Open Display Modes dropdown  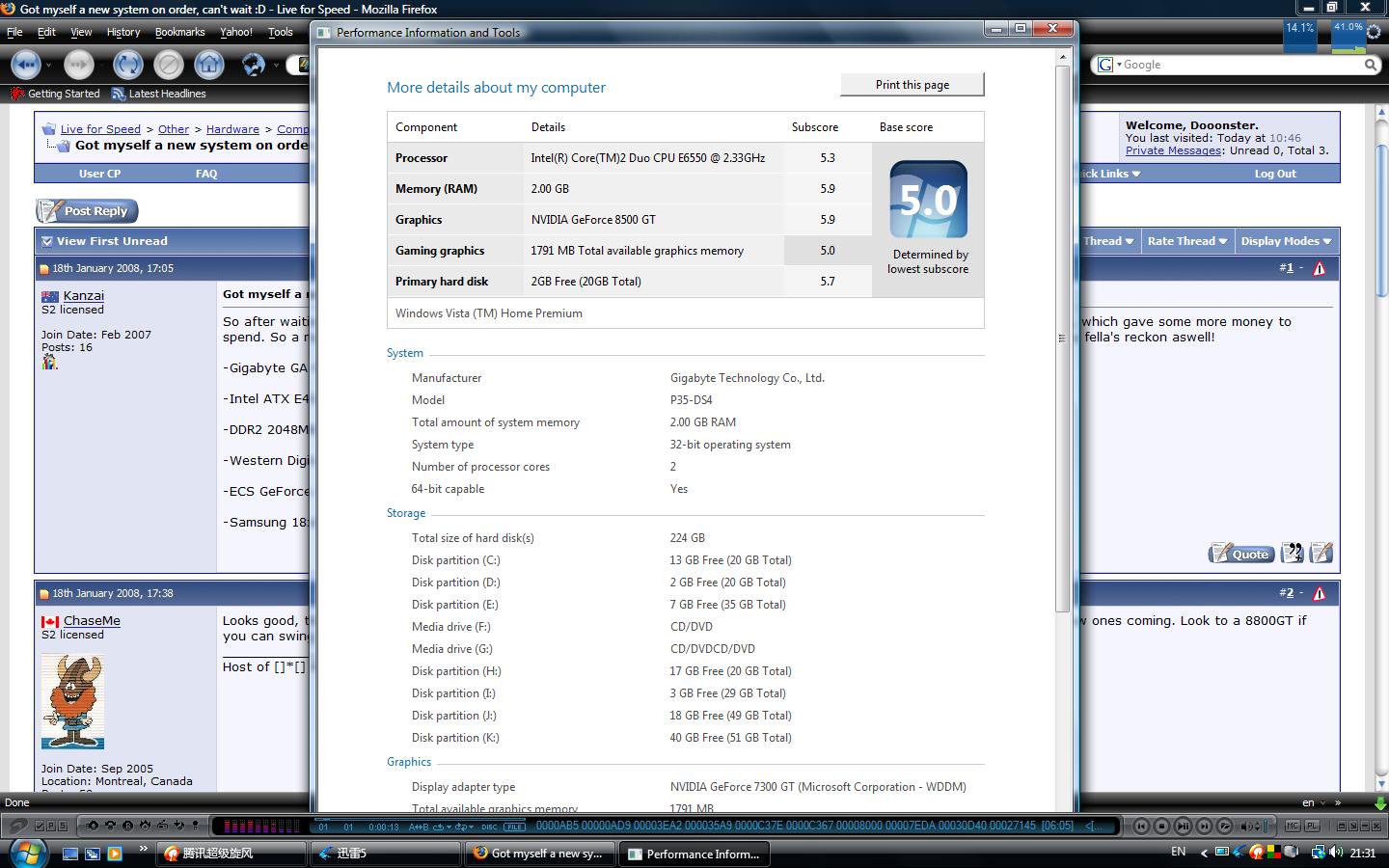(1286, 241)
